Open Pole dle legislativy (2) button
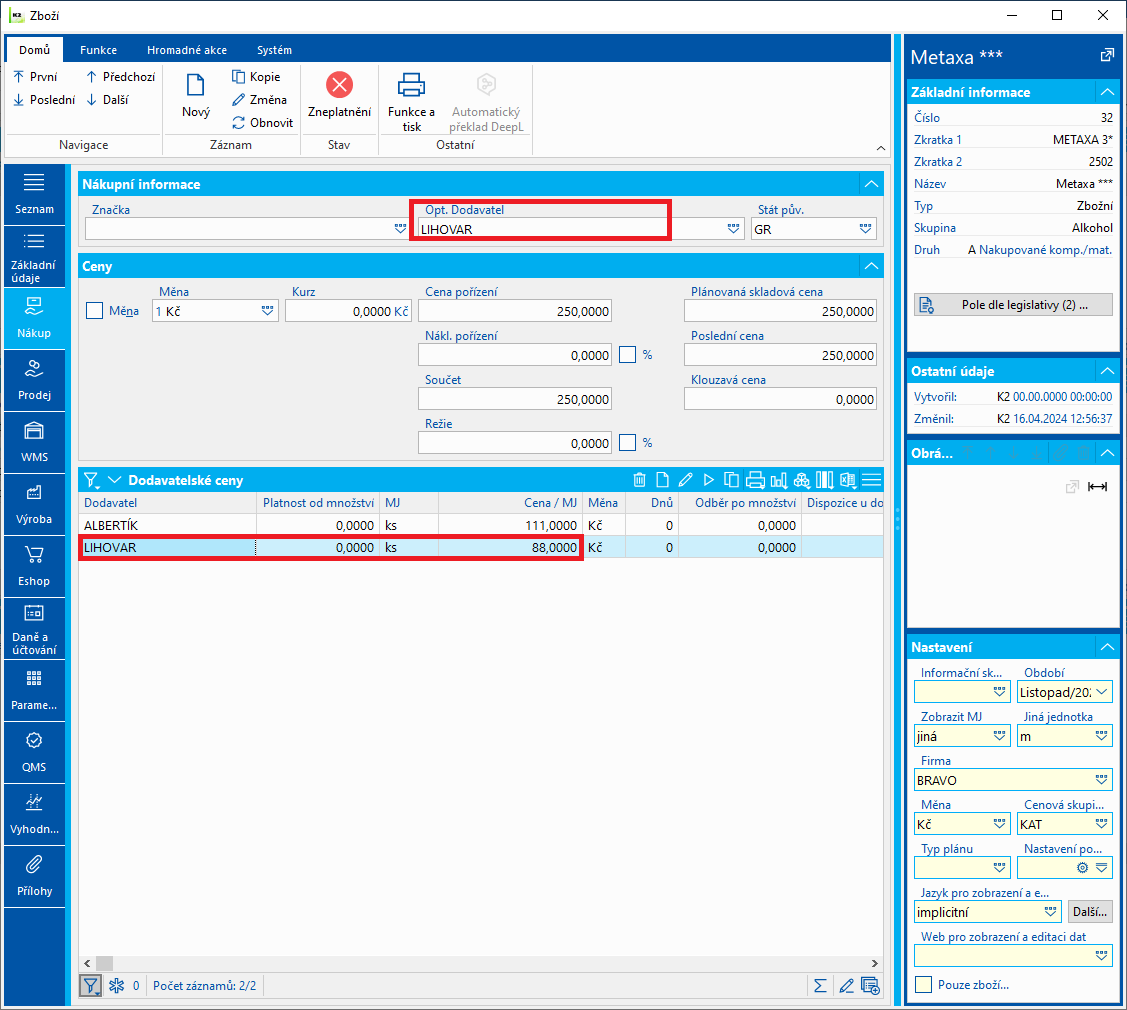This screenshot has width=1127, height=1010. (1013, 305)
